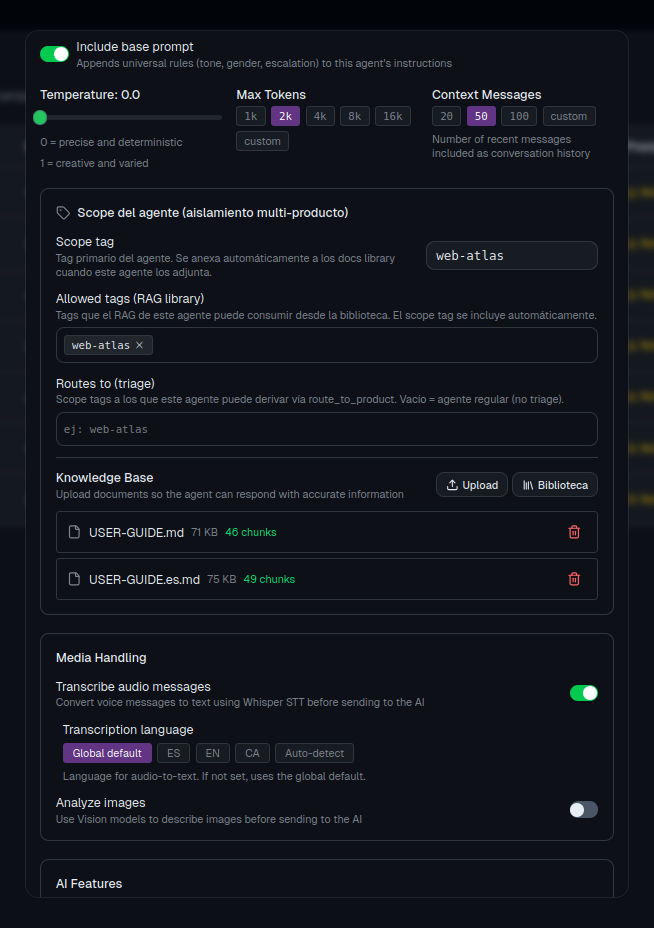Set Context Messages to 100
Viewport: 654px width, 928px height.
[519, 116]
